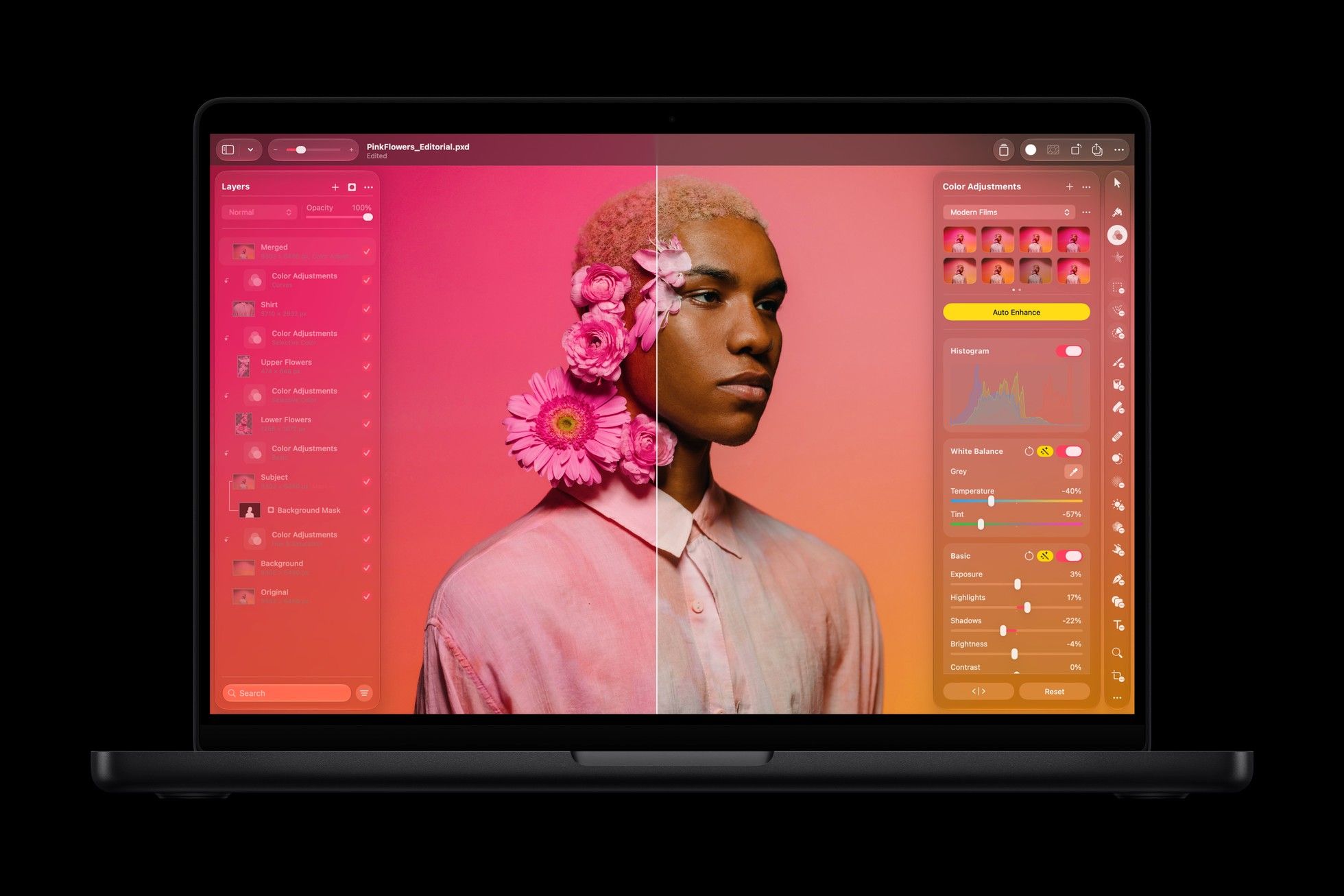Toggle the sidebar panel icon
This screenshot has width=1344, height=896.
click(228, 149)
